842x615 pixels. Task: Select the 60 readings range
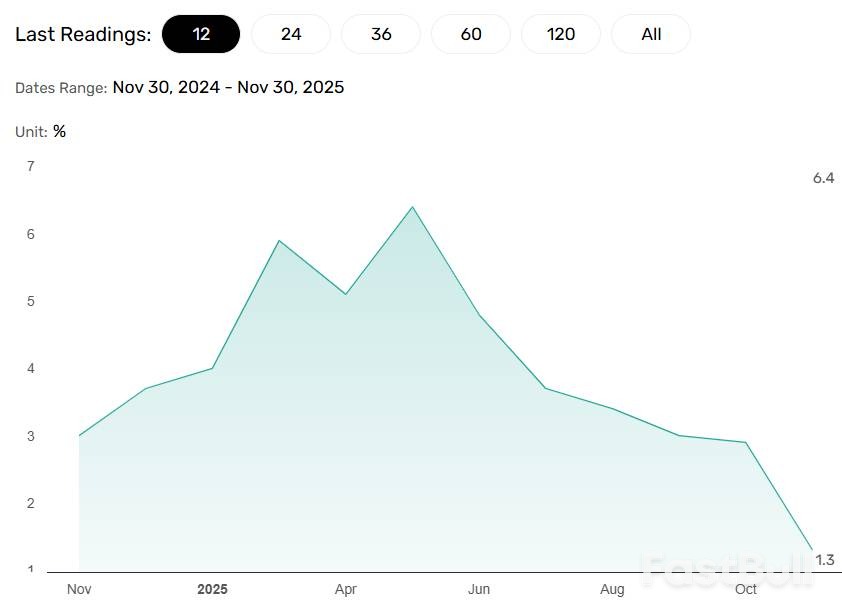click(471, 34)
